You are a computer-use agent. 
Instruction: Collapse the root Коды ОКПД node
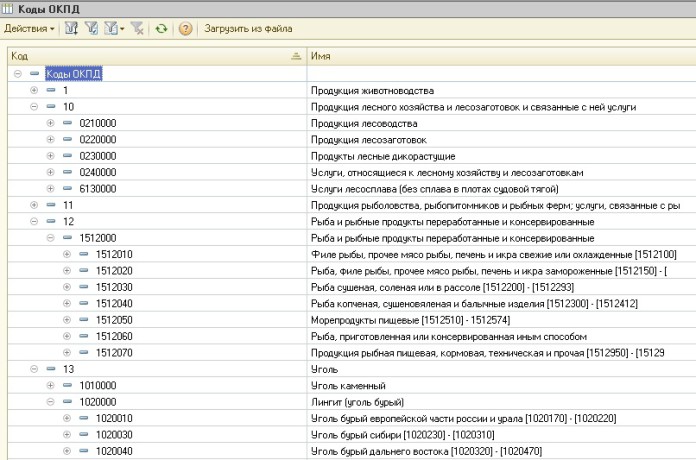[17, 74]
